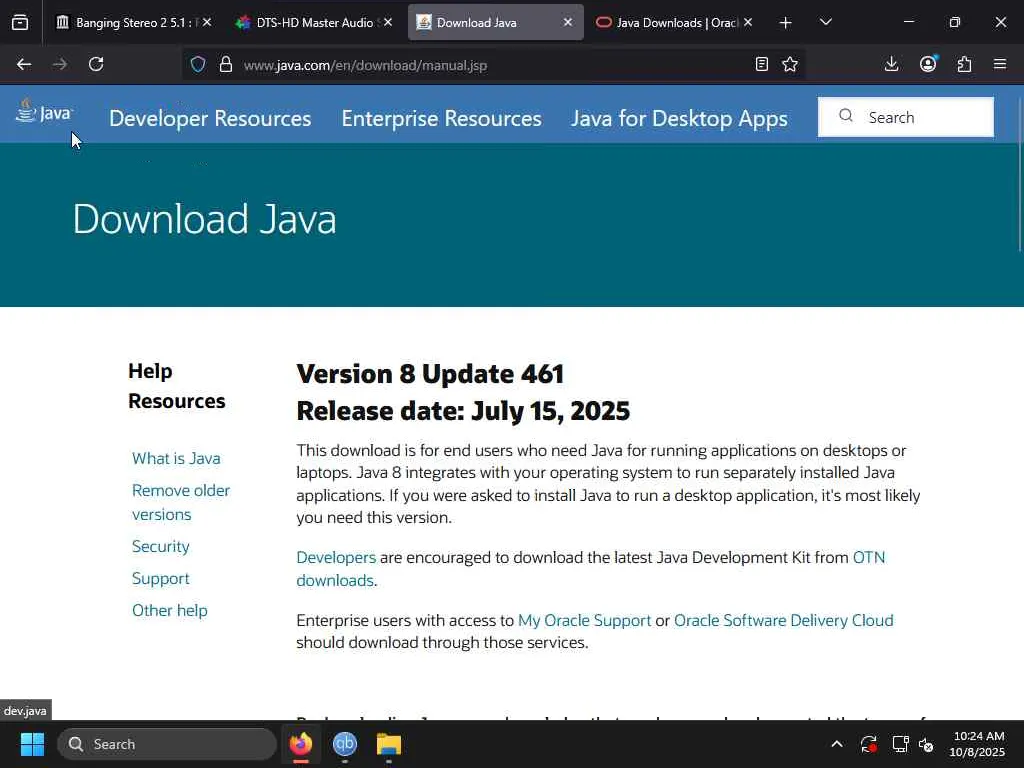This screenshot has width=1024, height=768.
Task: Open the Support help link
Action: (x=161, y=579)
